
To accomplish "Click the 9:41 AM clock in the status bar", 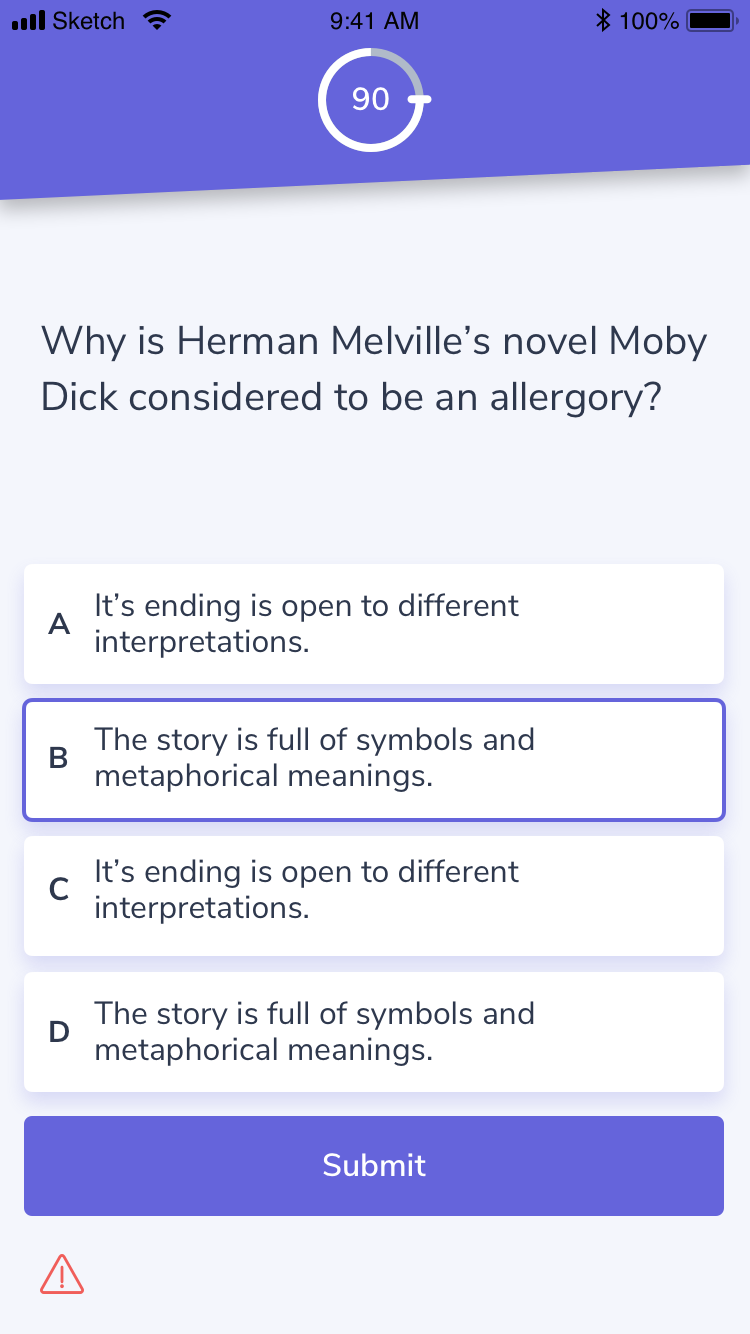I will pyautogui.click(x=373, y=20).
